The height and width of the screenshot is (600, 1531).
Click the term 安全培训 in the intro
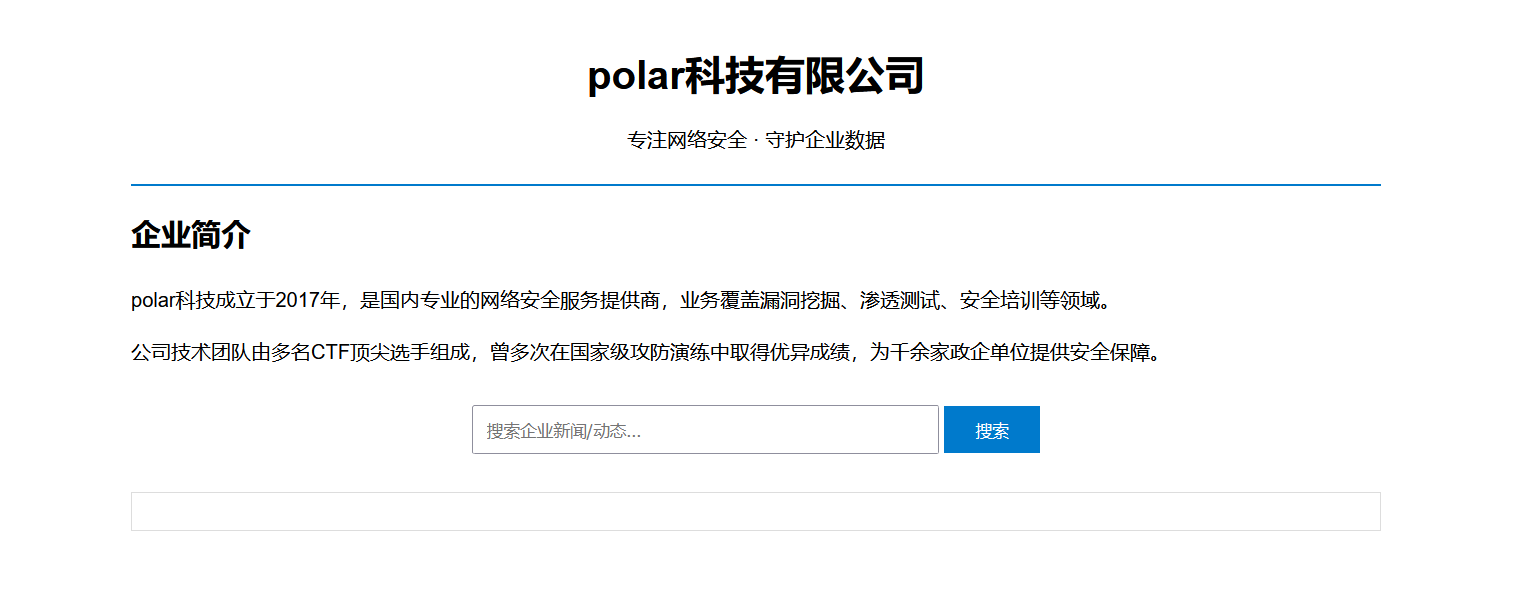(x=1000, y=300)
